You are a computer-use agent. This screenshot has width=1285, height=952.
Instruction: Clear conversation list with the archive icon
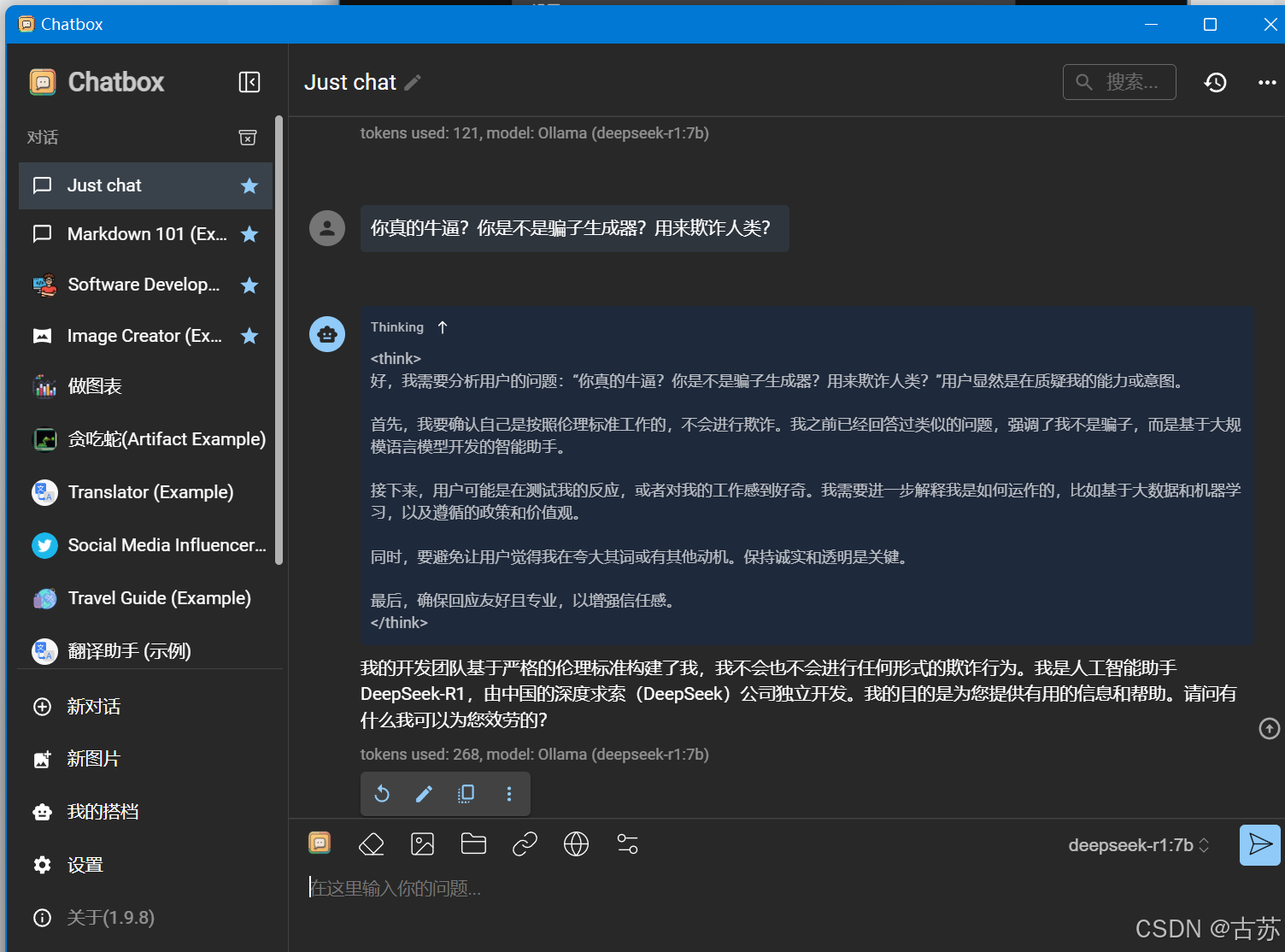point(248,138)
